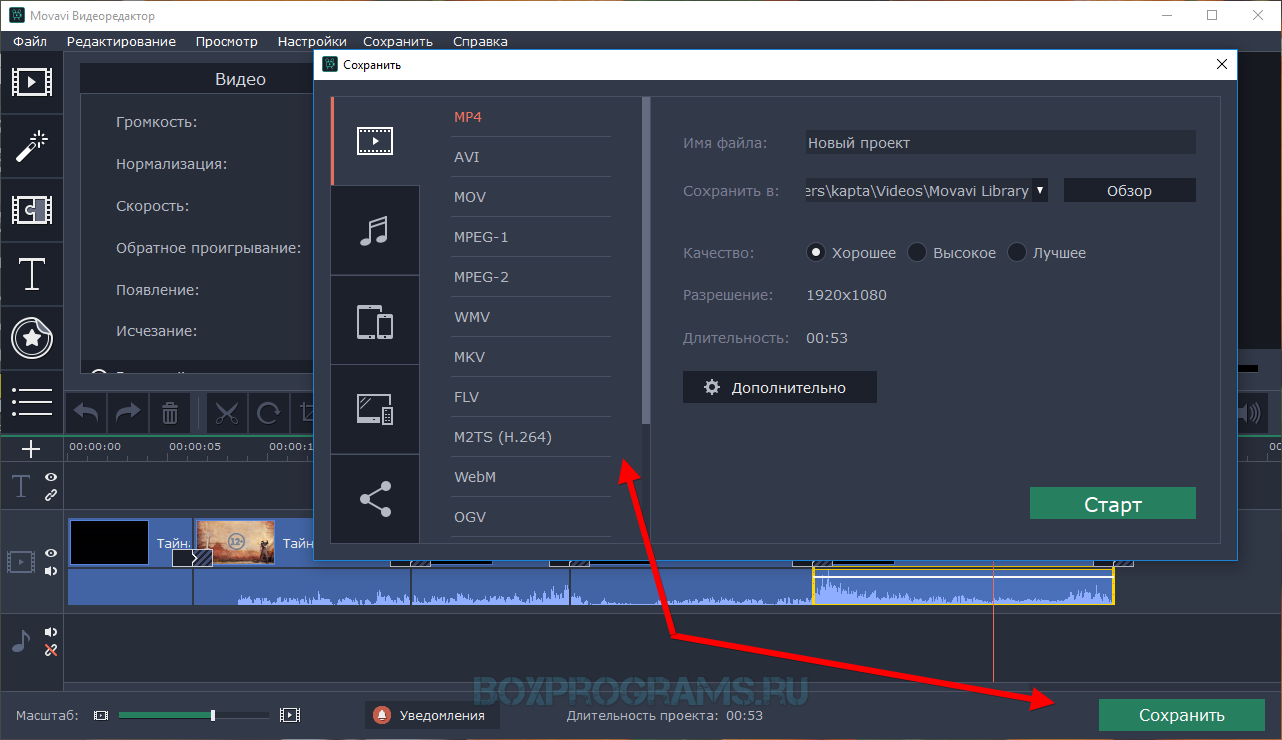This screenshot has width=1282, height=740.
Task: Click the video track filmstrip icon
Action: point(21,562)
